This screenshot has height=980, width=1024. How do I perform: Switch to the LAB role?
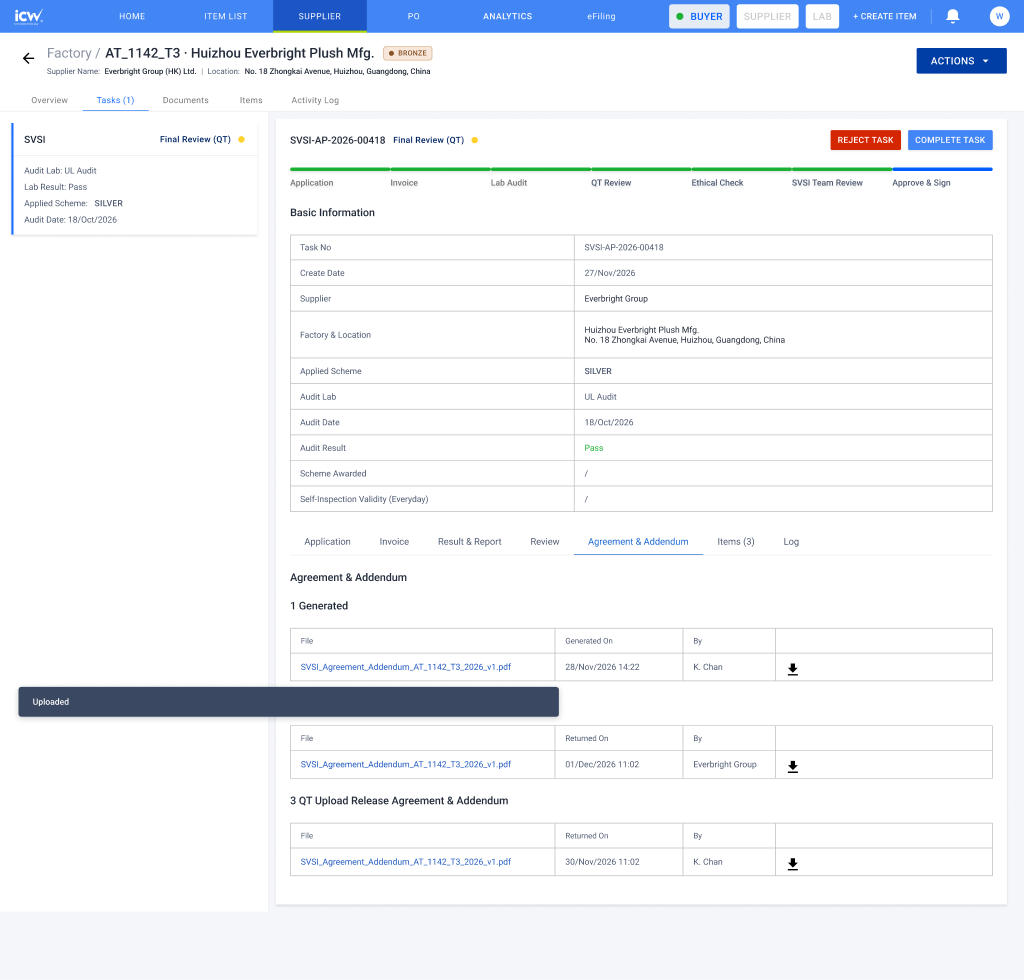click(822, 16)
